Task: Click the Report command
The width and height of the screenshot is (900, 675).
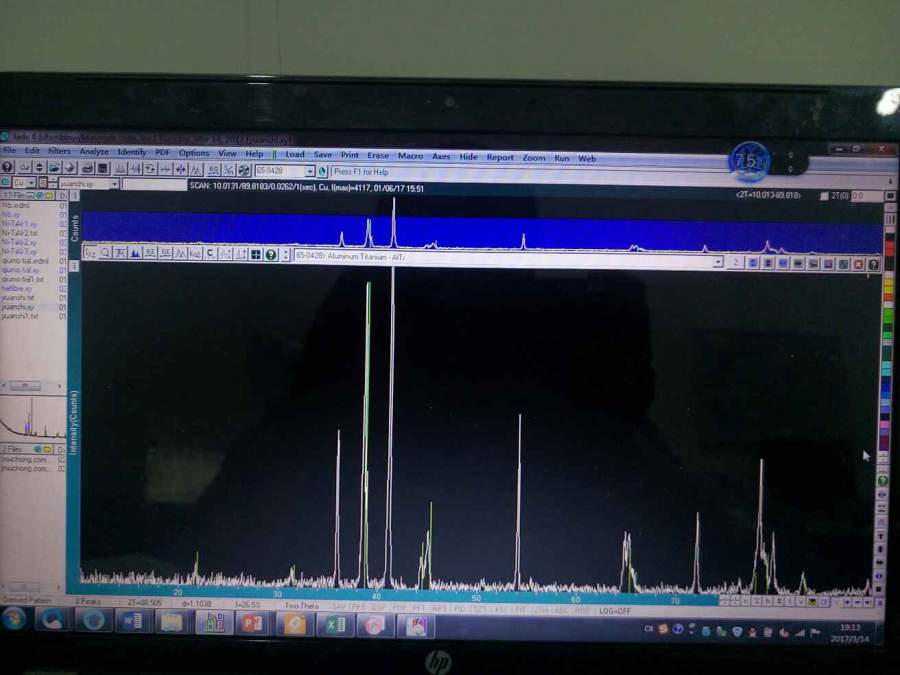Action: [500, 157]
